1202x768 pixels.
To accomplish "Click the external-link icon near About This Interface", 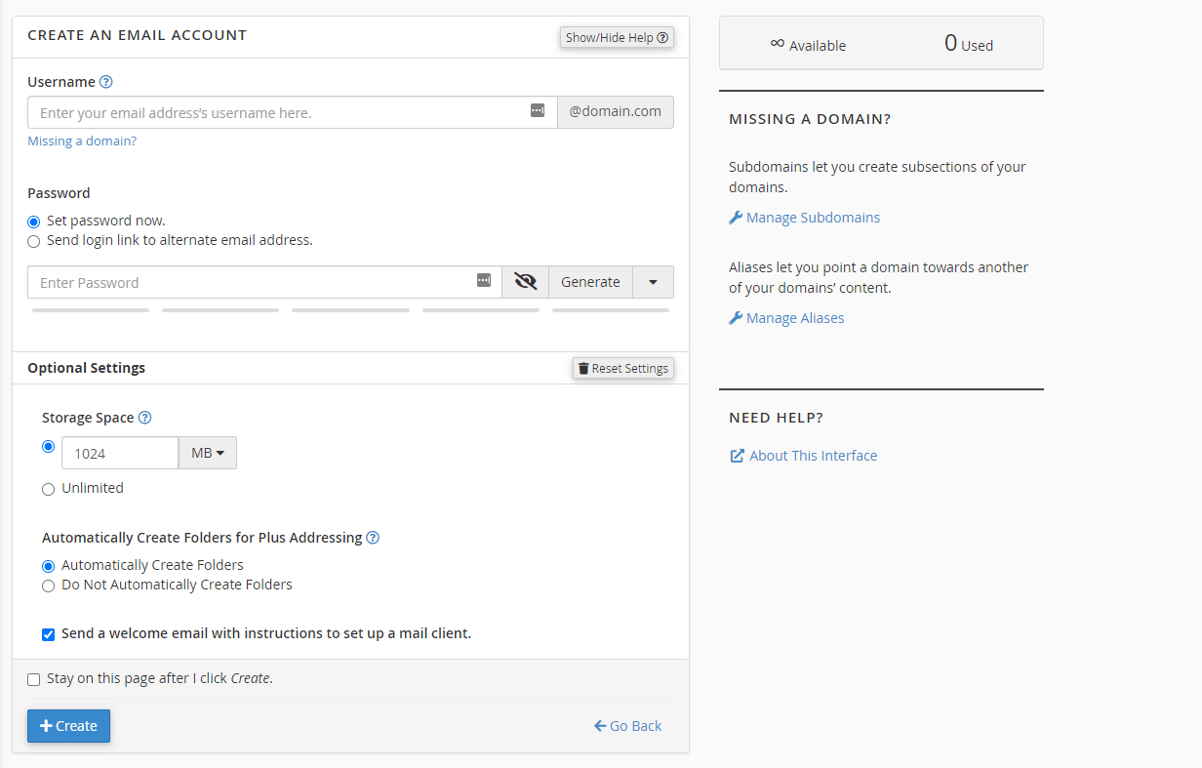I will point(737,455).
